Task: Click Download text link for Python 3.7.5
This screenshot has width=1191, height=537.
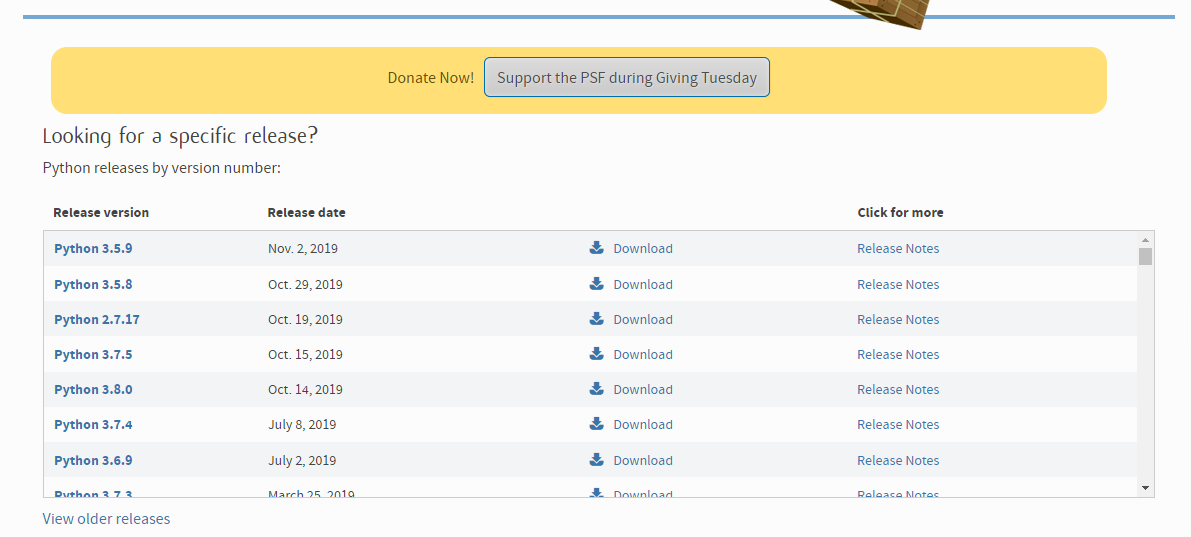Action: click(x=643, y=354)
